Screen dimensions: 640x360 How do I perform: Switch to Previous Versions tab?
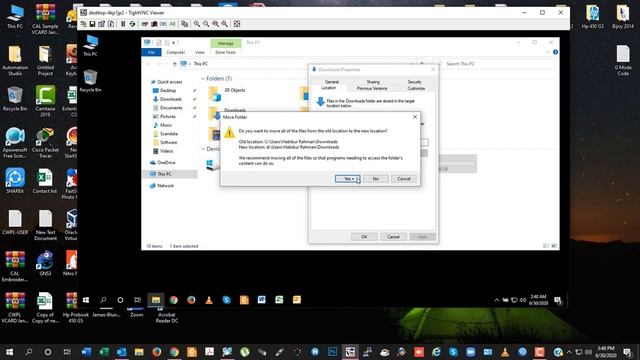click(372, 88)
